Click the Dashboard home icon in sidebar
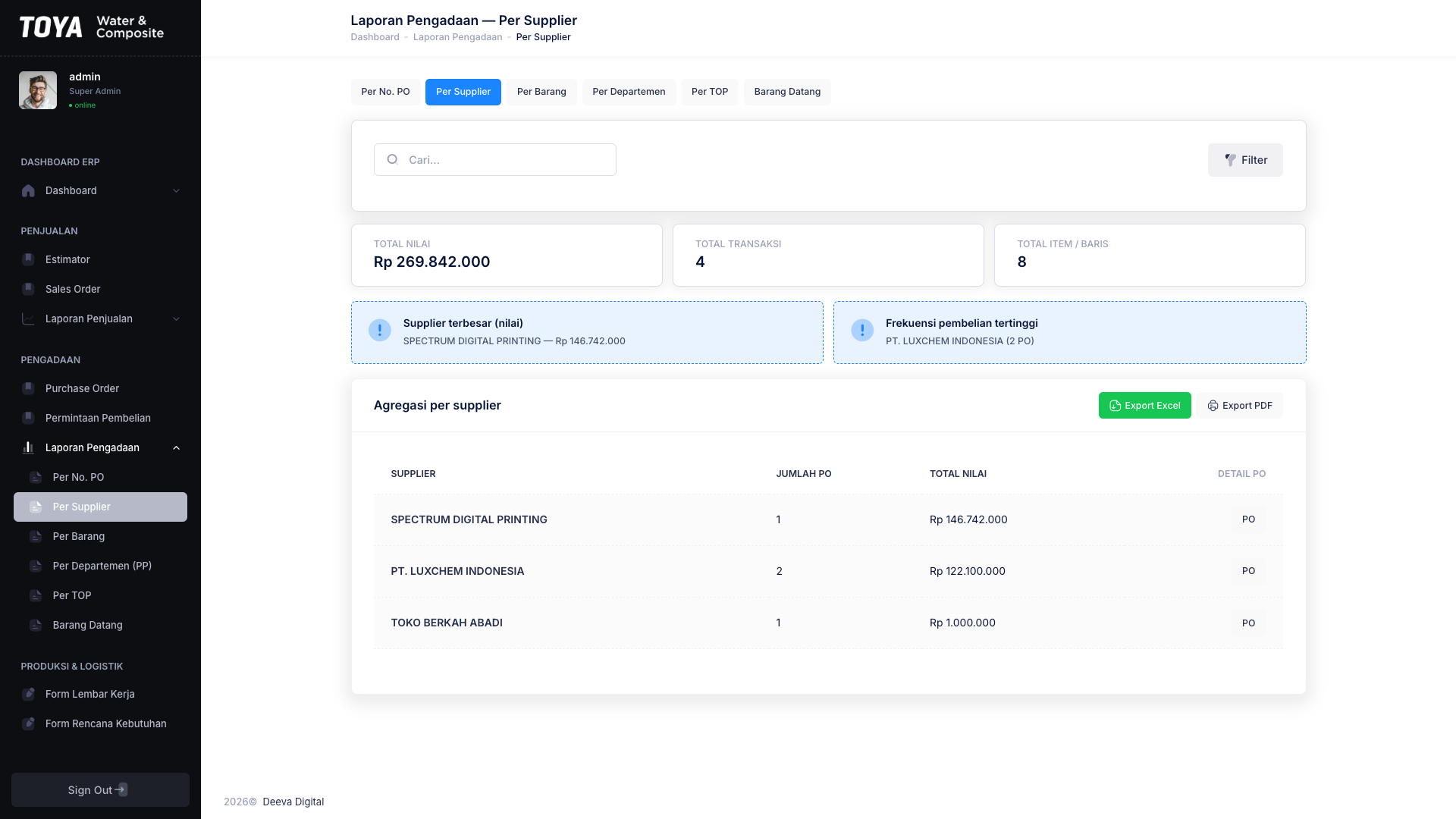This screenshot has height=819, width=1456. point(28,190)
